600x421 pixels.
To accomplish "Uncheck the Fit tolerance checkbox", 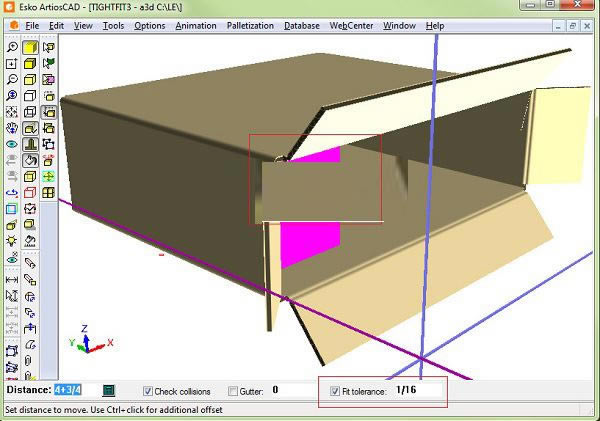I will point(335,391).
